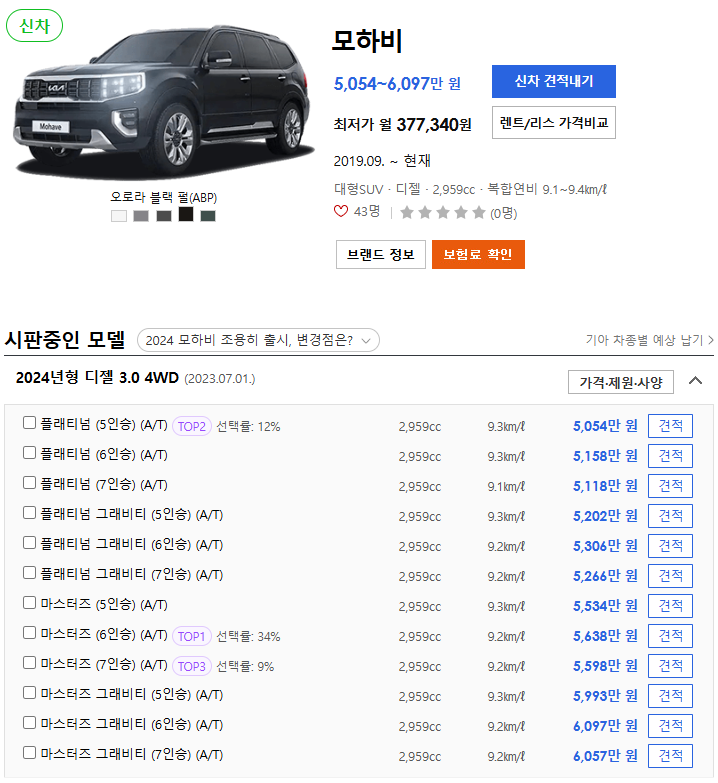
Task: Click 견적 for 5,158만 원 trim
Action: [670, 456]
